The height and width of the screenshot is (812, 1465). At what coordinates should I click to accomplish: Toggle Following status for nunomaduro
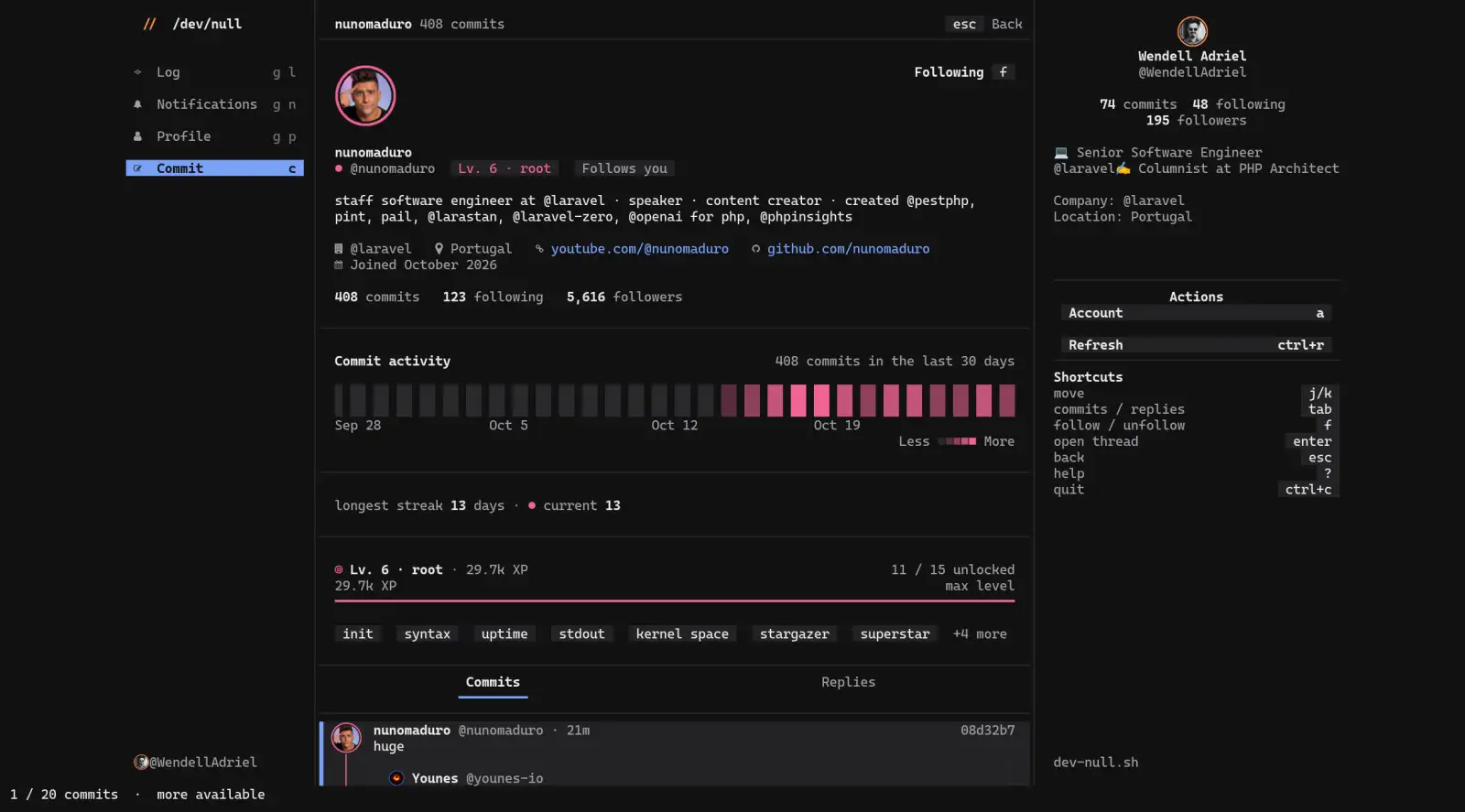click(x=964, y=72)
